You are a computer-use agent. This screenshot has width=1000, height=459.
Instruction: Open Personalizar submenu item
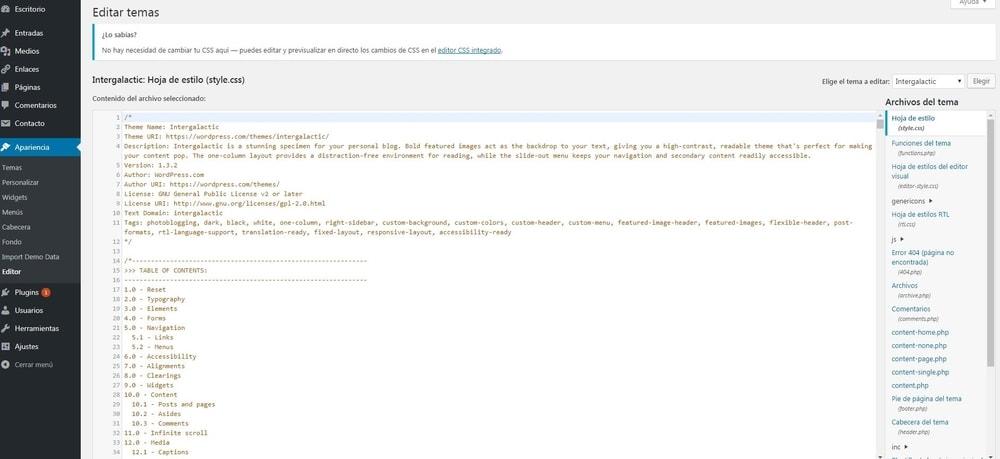[x=20, y=182]
